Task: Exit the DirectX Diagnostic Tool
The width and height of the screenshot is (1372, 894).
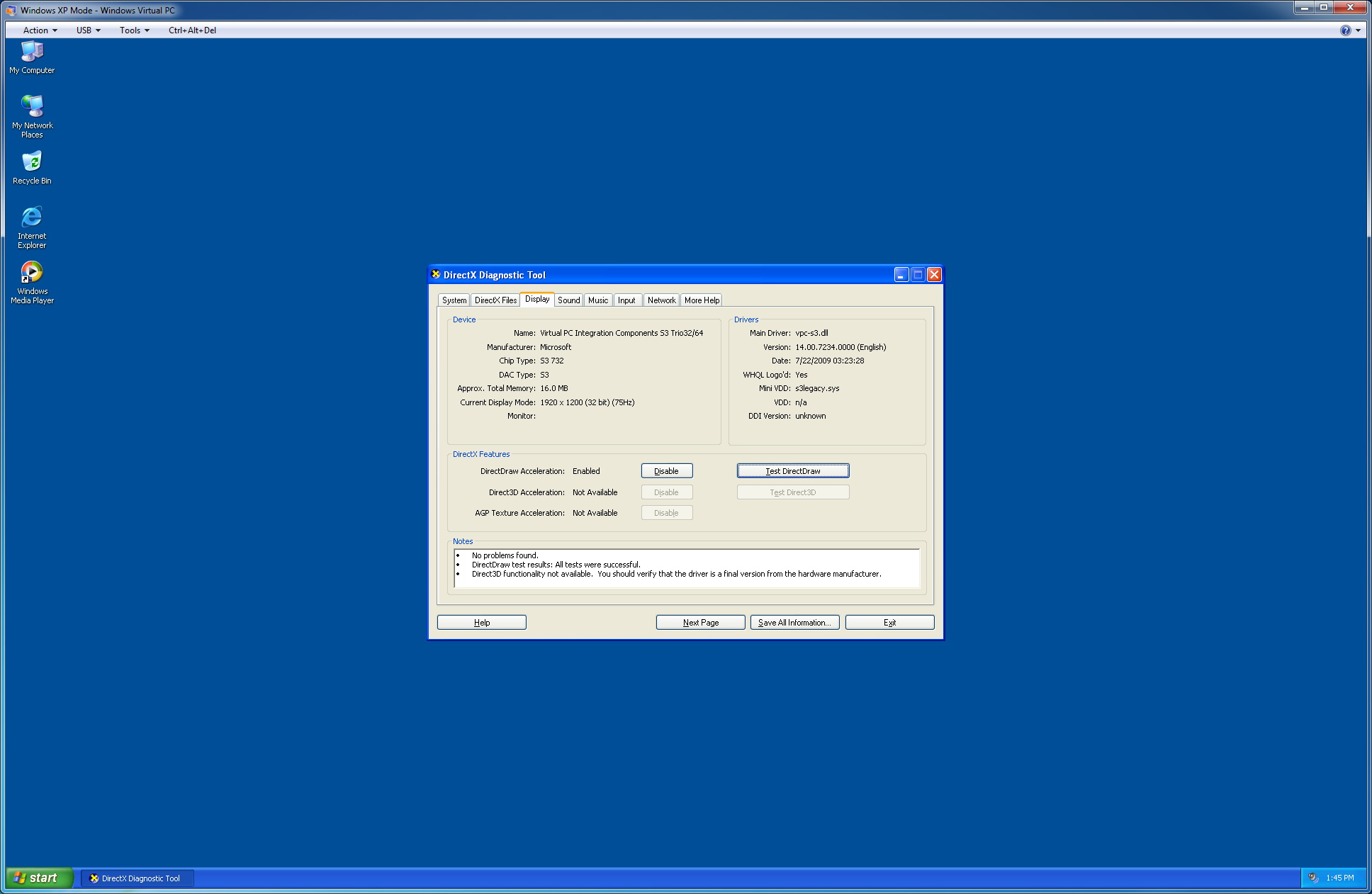Action: pyautogui.click(x=889, y=623)
